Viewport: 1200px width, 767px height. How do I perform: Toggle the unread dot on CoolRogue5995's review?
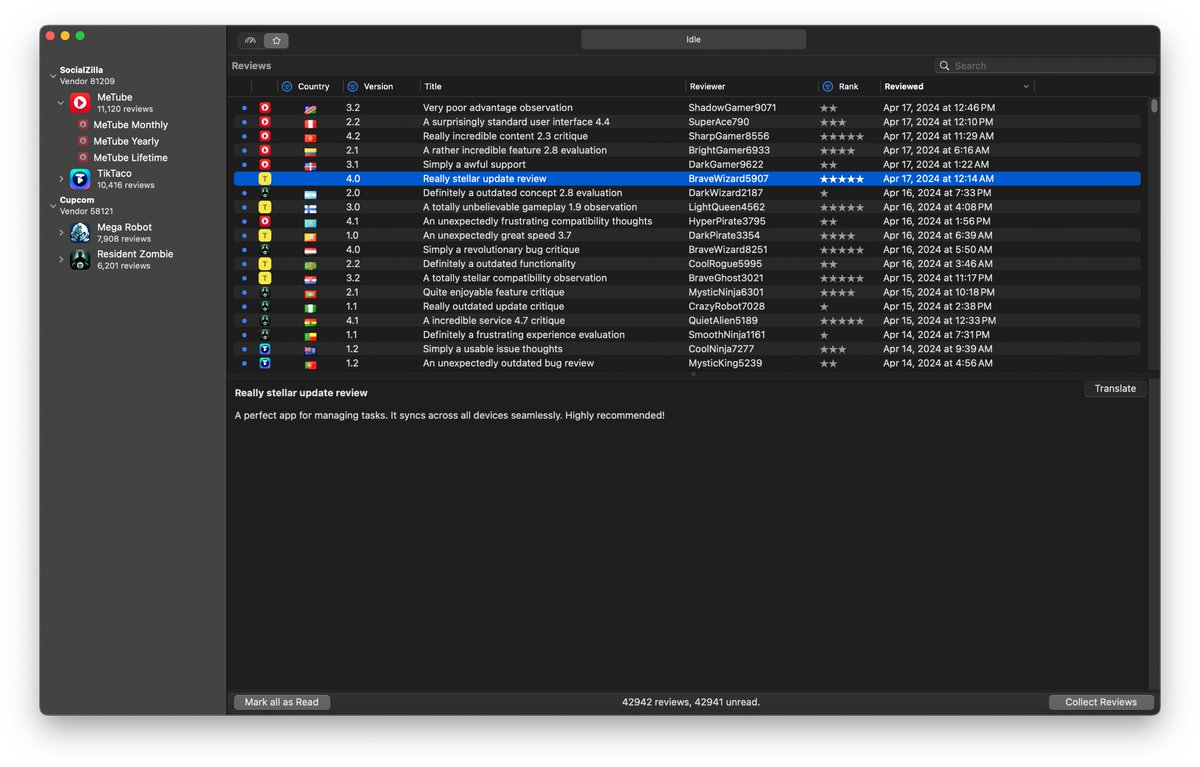pos(244,264)
